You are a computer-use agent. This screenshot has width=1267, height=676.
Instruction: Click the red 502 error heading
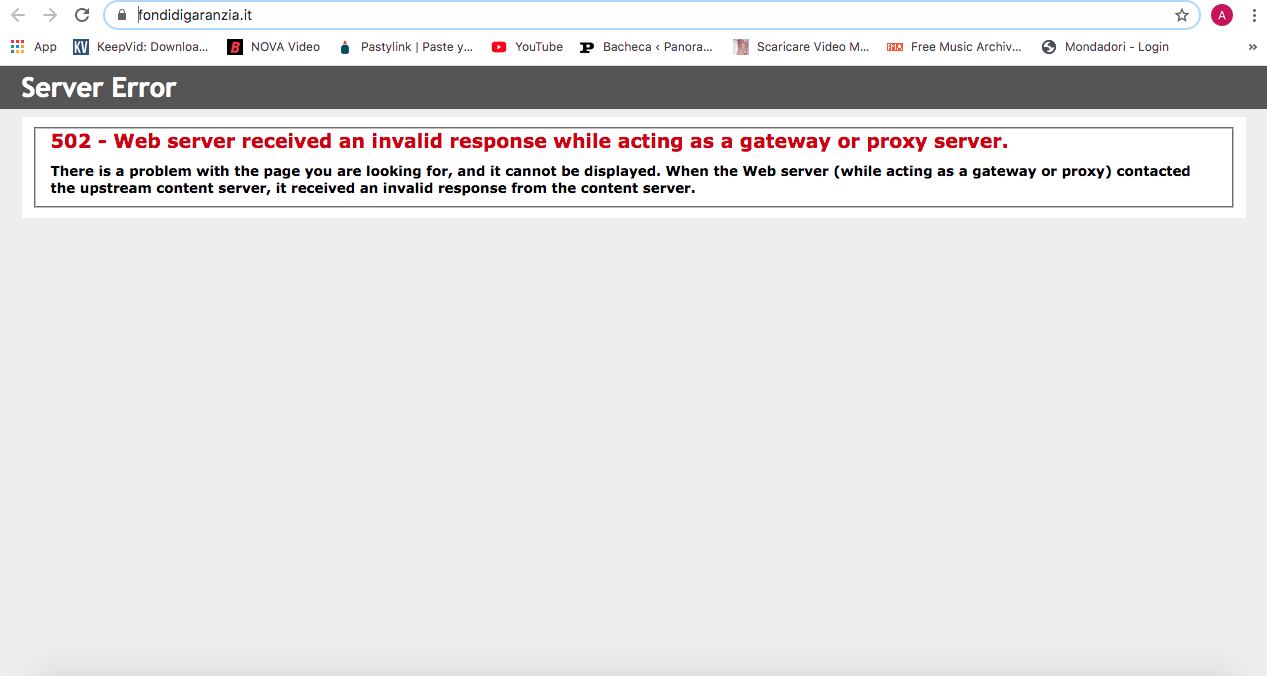(x=529, y=141)
